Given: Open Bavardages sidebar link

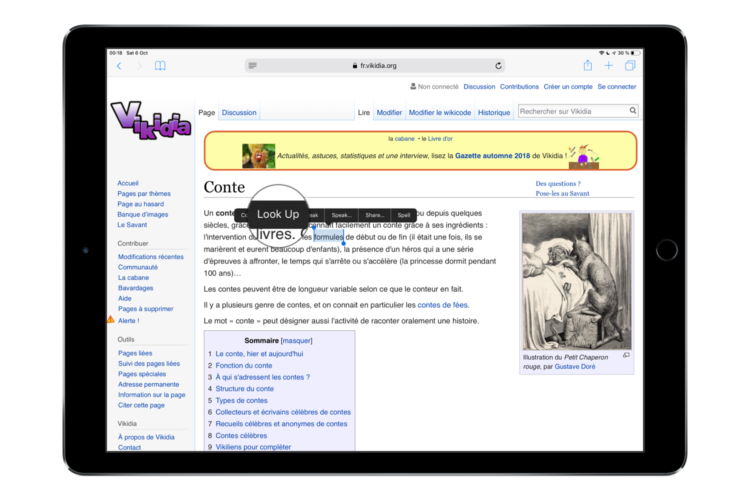Looking at the screenshot, I should [x=136, y=288].
